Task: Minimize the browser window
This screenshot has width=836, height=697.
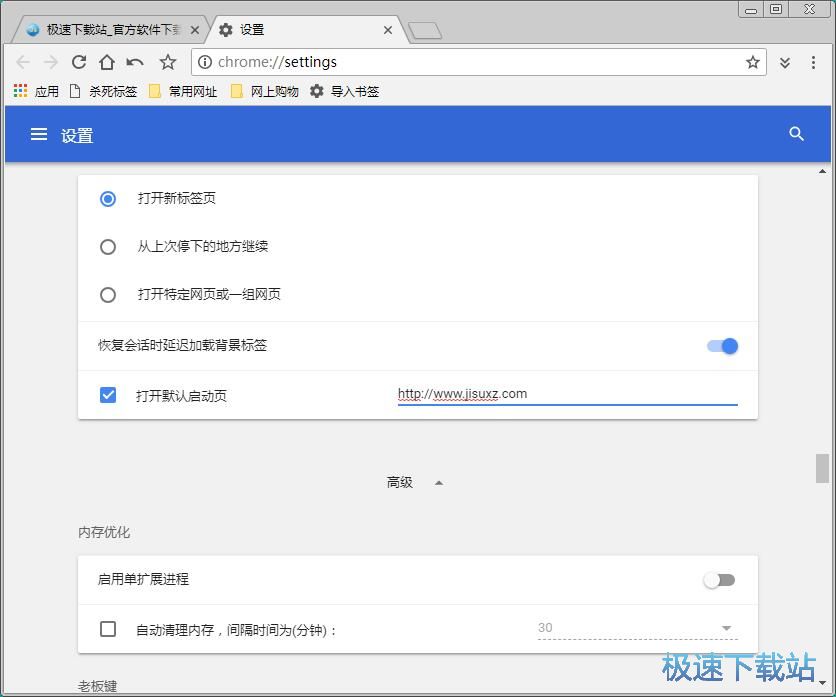Action: [751, 9]
